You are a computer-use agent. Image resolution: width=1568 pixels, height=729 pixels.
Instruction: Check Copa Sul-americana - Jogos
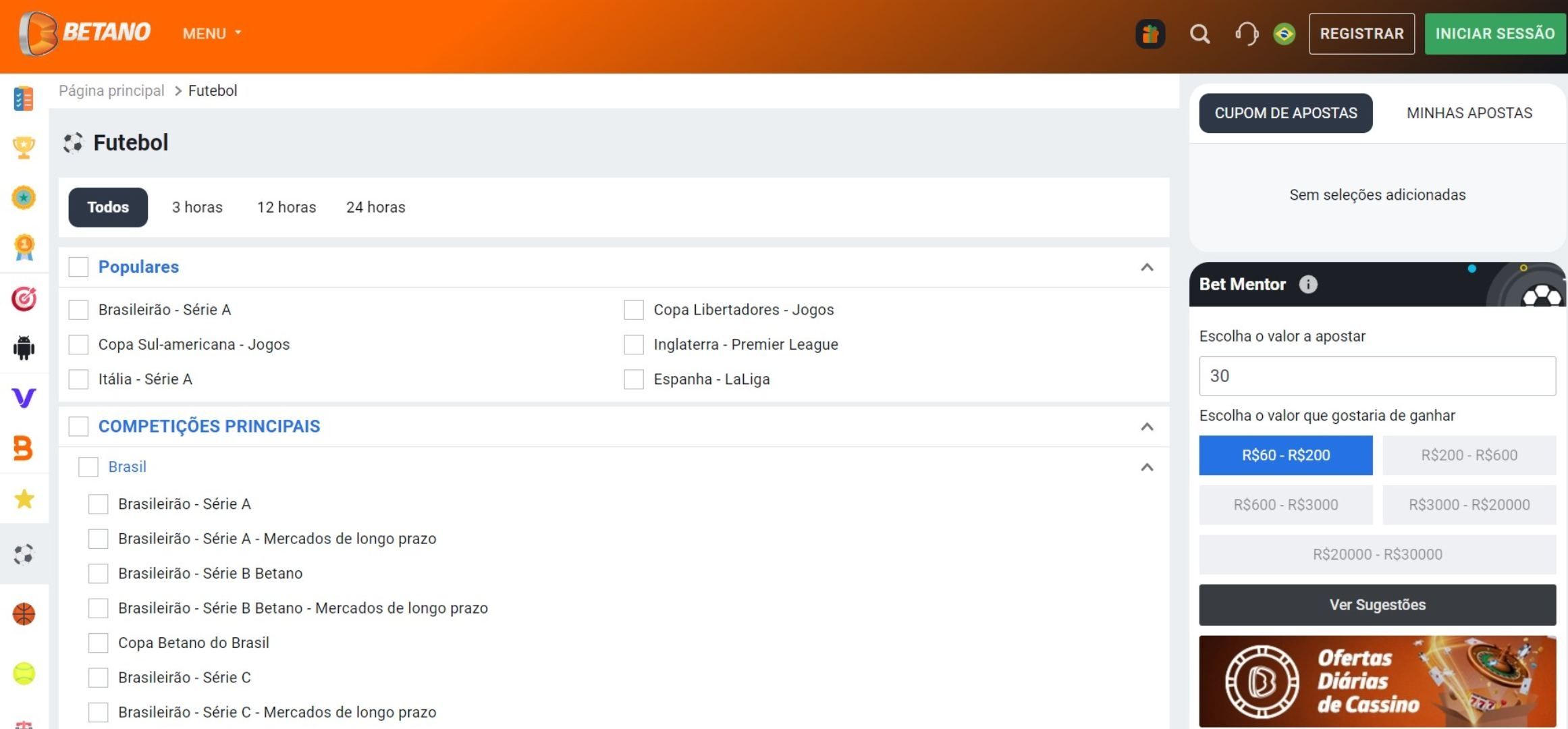pyautogui.click(x=78, y=344)
